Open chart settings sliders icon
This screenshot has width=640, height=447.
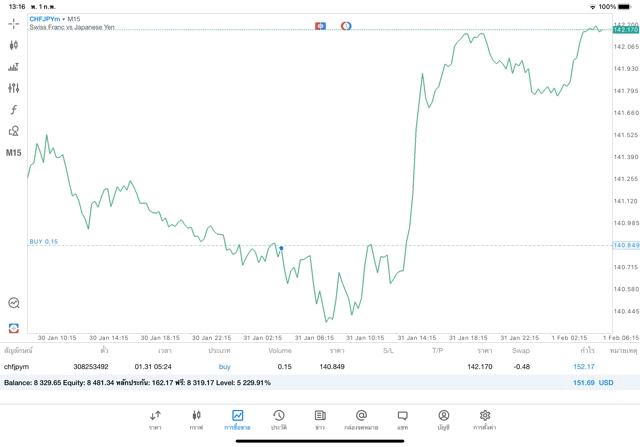[x=13, y=88]
